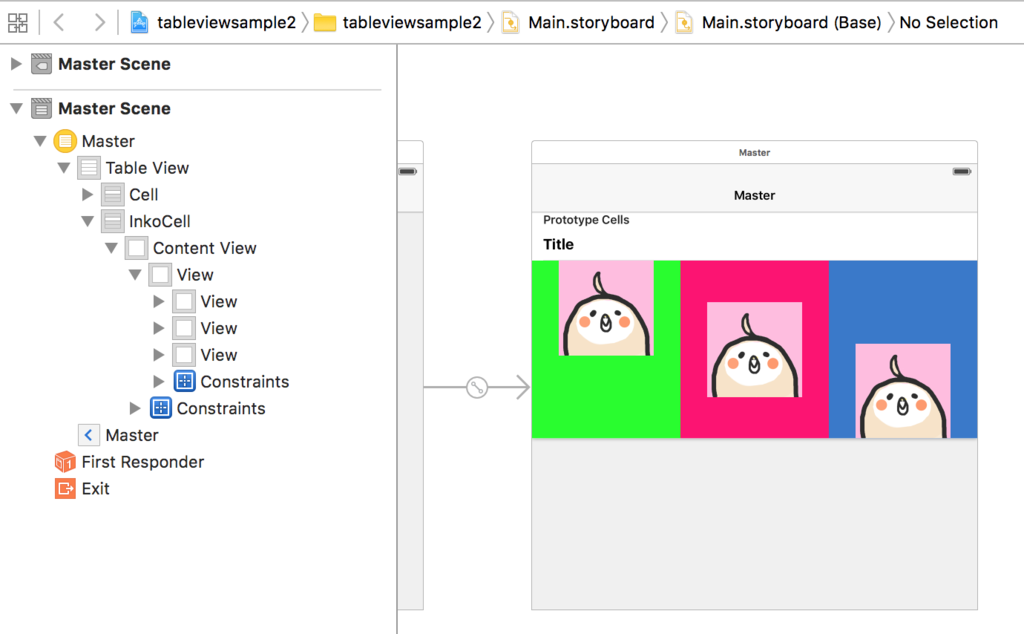Screen dimensions: 1024x634
Task: Select the InkoCell label
Action: click(x=159, y=221)
